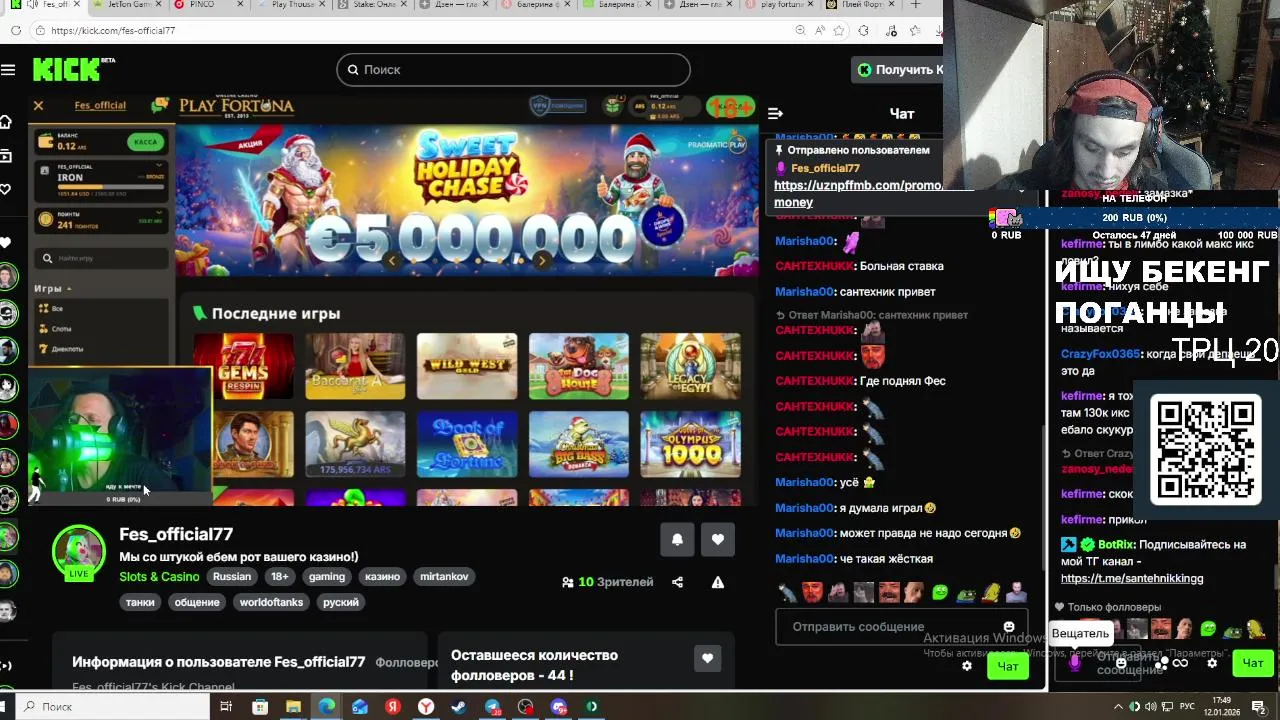Select the общение tag
This screenshot has height=720, width=1280.
pos(197,602)
